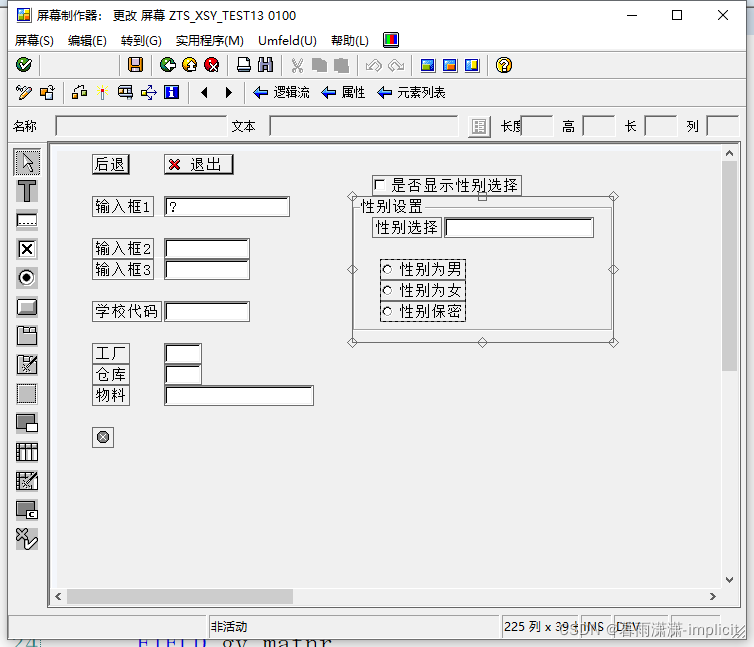The width and height of the screenshot is (754, 647).
Task: Click the 后退 pushbutton on the canvas
Action: [111, 165]
